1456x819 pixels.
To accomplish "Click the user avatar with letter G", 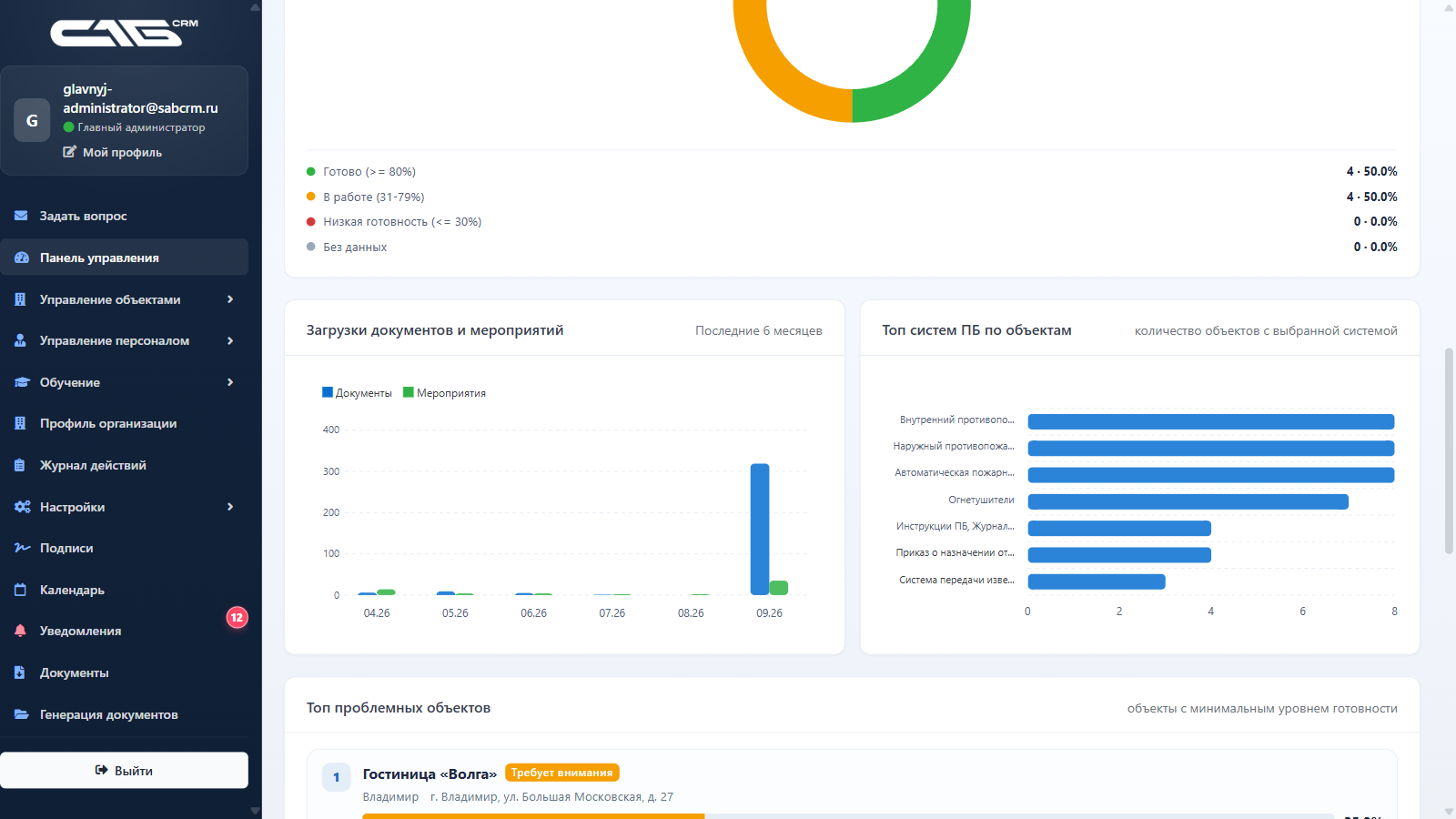I will point(32,120).
